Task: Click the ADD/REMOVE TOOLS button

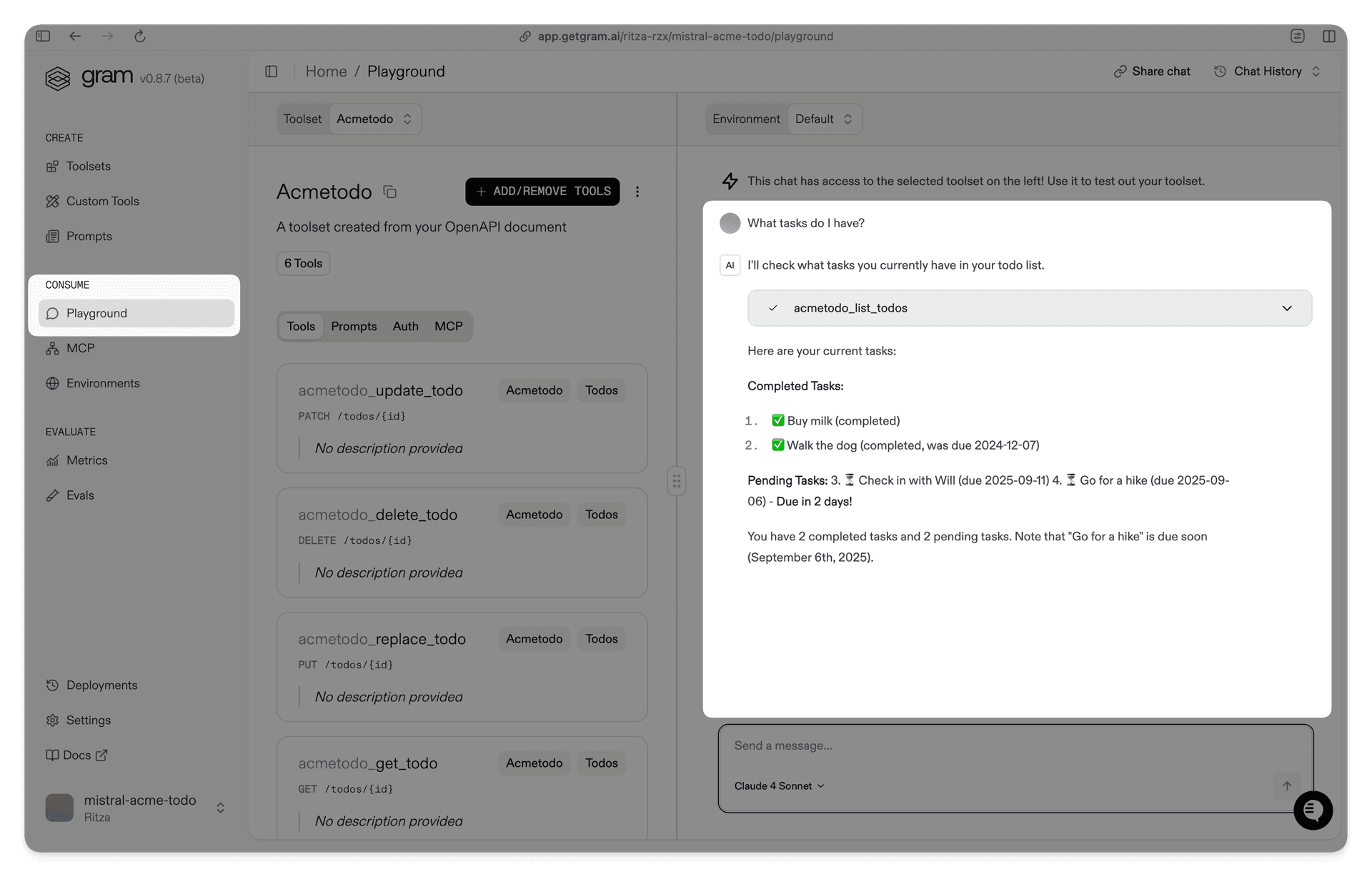Action: point(542,191)
